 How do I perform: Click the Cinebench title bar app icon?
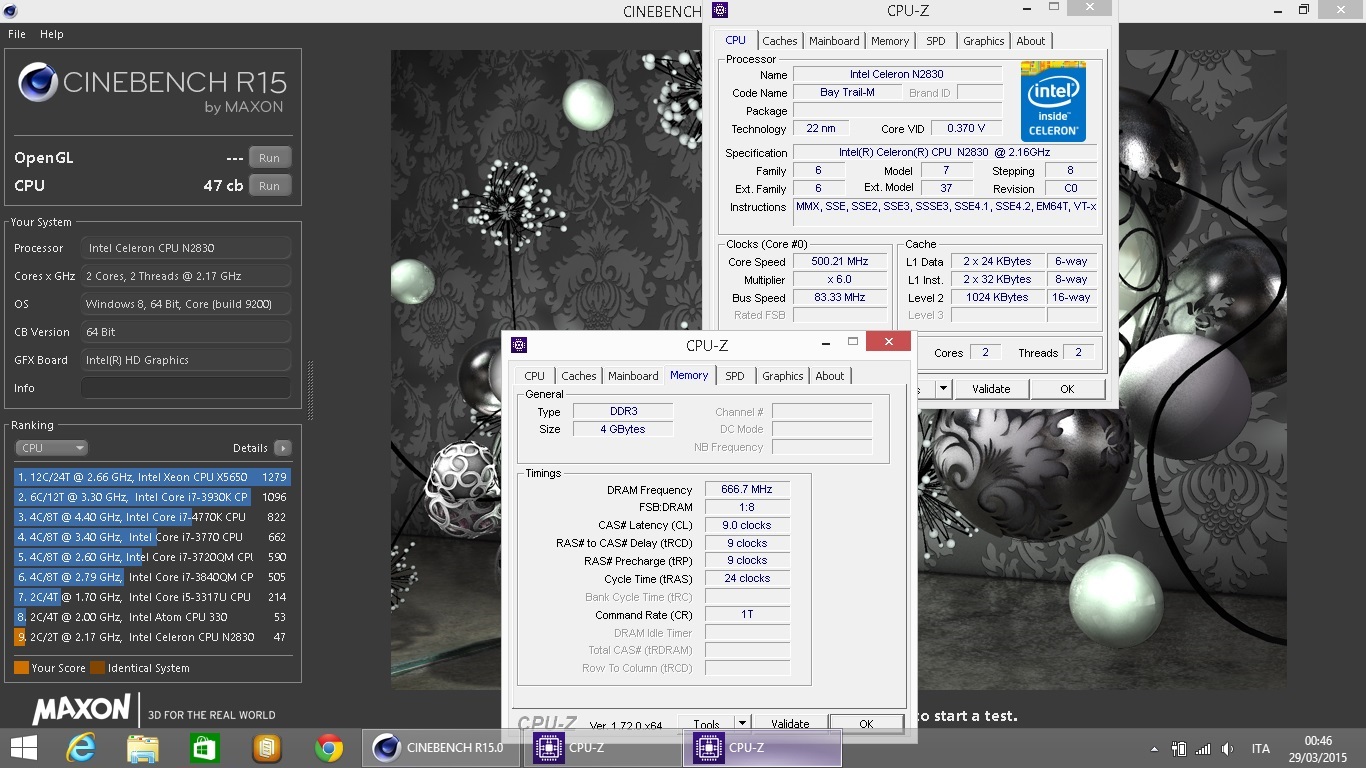click(x=10, y=10)
